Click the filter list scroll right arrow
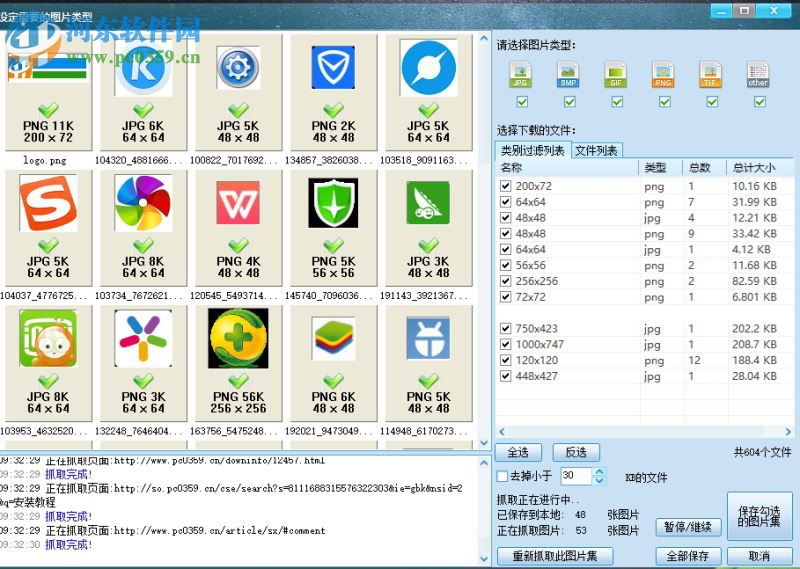The image size is (800, 569). 788,432
